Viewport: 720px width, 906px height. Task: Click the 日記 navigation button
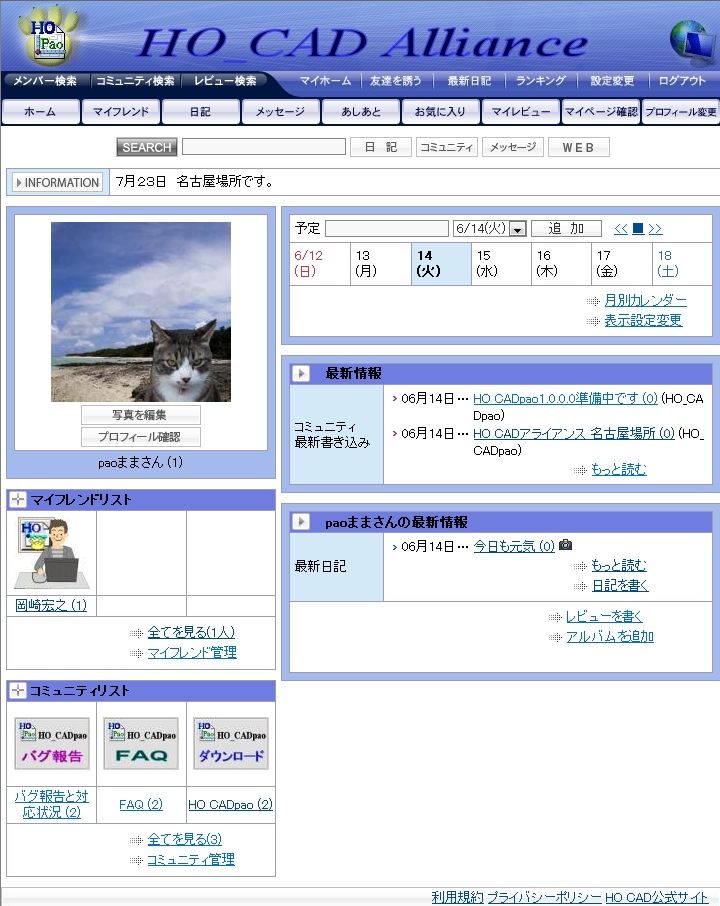[x=201, y=112]
